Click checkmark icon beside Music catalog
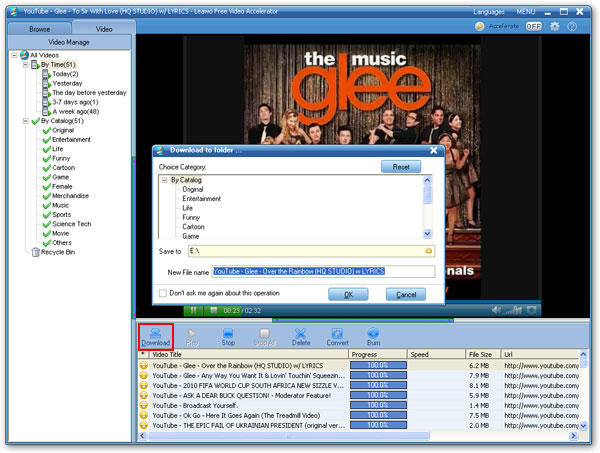Image resolution: width=600 pixels, height=453 pixels. 47,205
